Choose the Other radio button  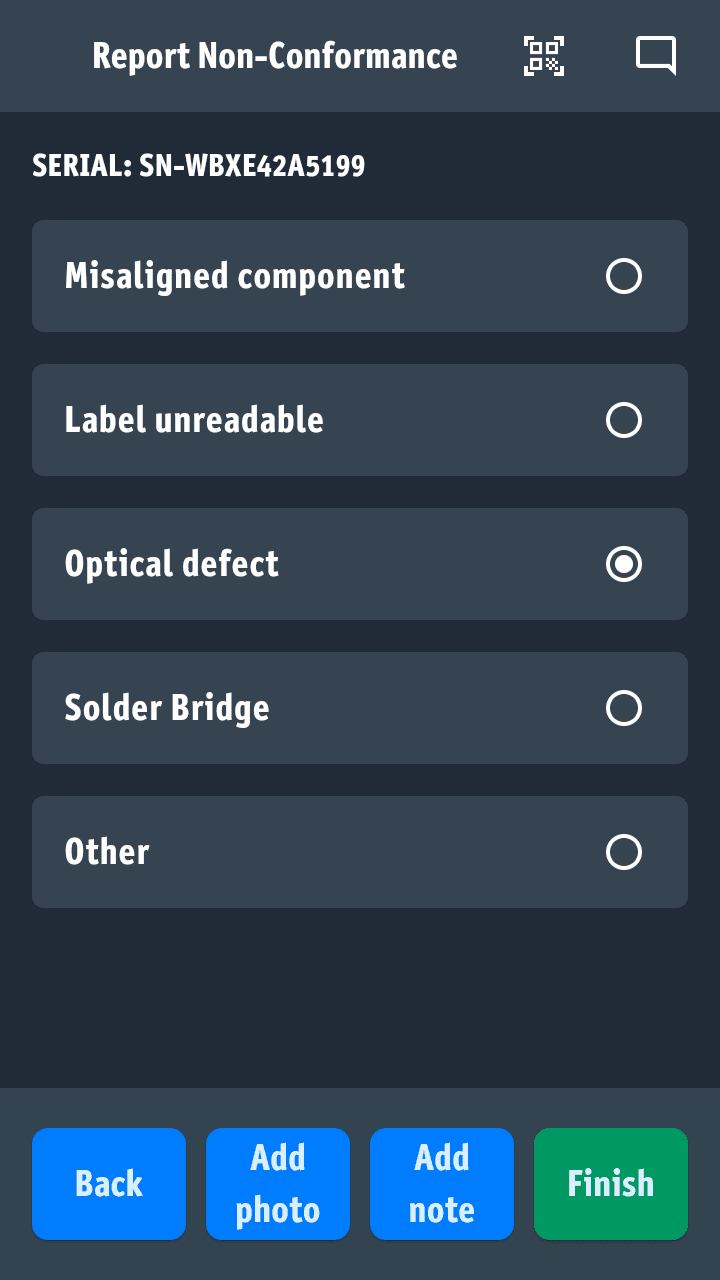(x=624, y=852)
